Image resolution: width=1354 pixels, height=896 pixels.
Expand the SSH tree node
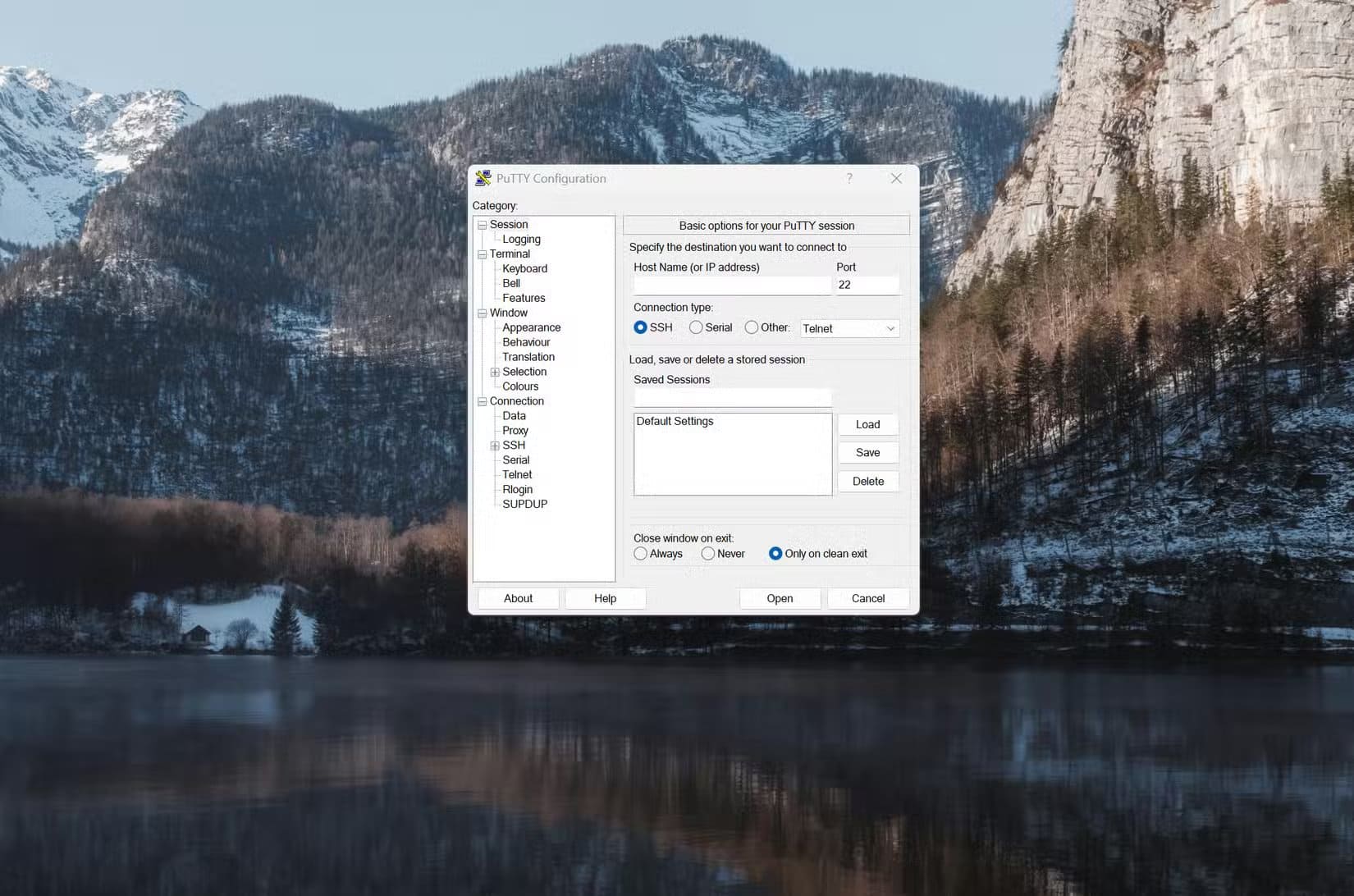495,445
